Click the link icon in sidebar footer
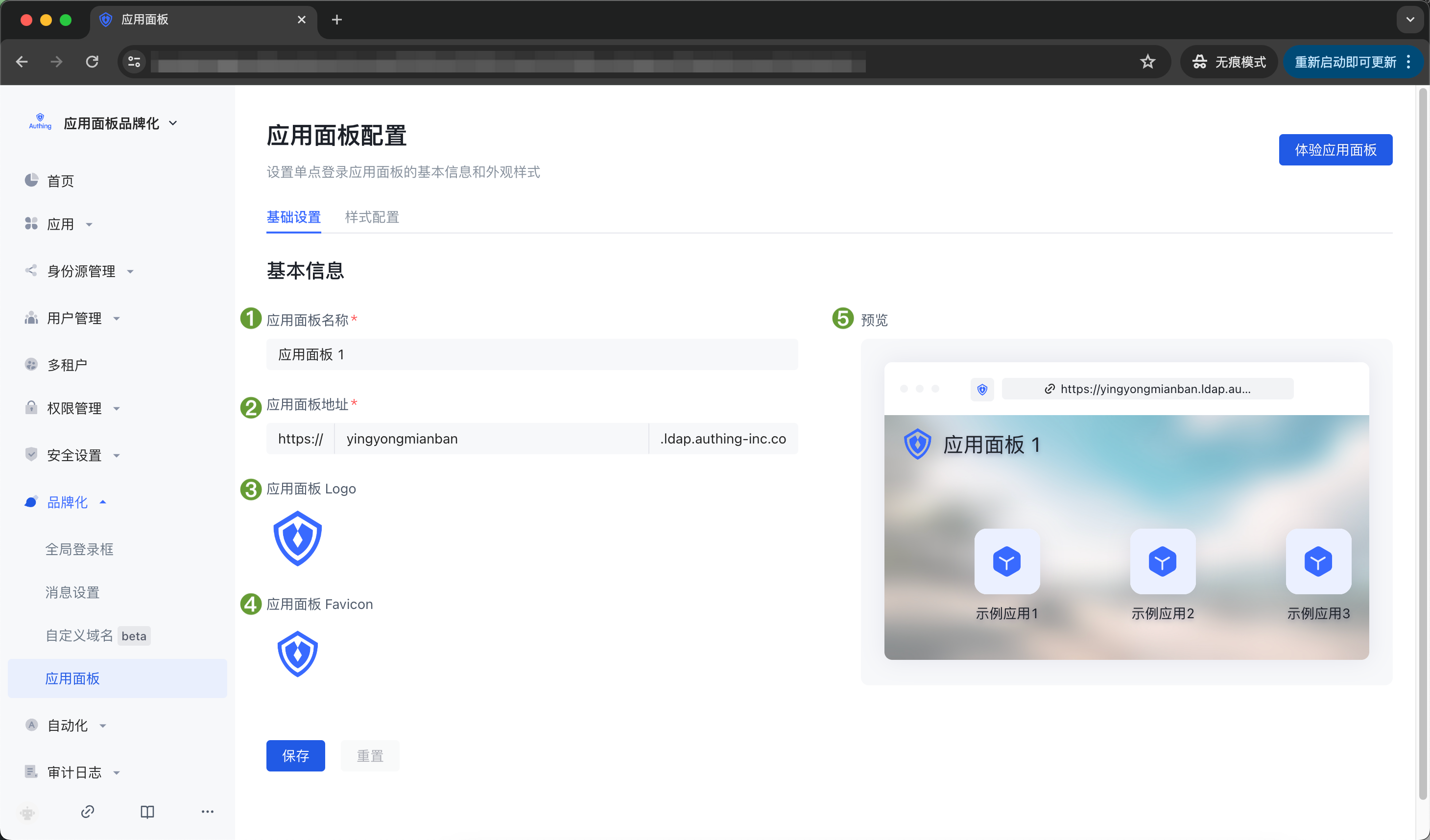Screen dimensions: 1430x840 [87, 812]
